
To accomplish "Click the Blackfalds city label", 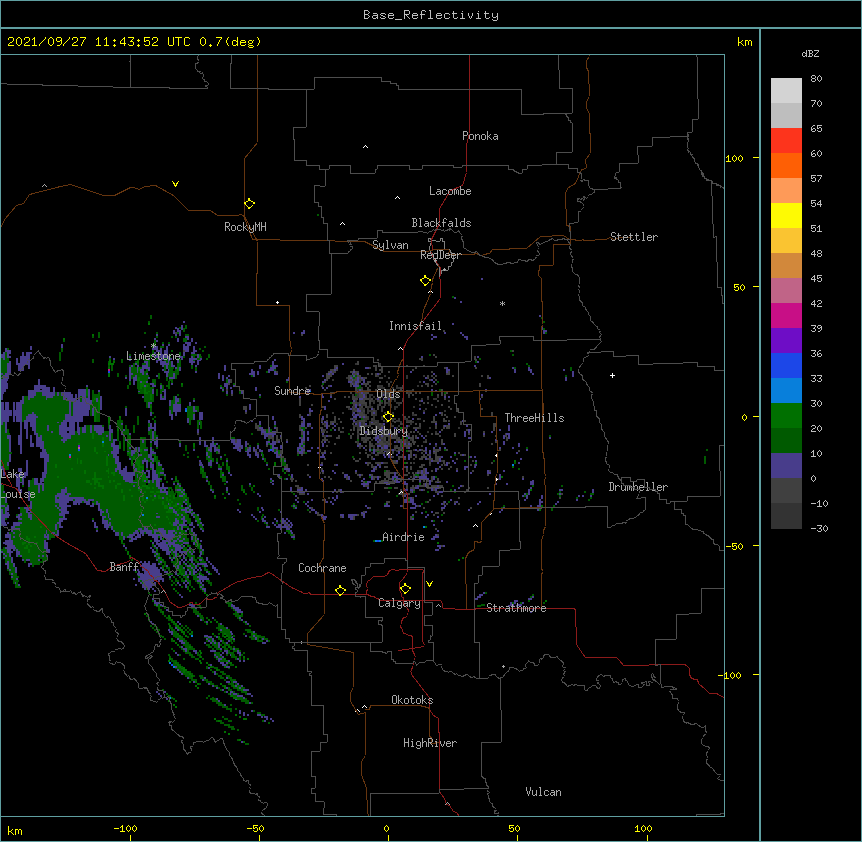I will [441, 223].
